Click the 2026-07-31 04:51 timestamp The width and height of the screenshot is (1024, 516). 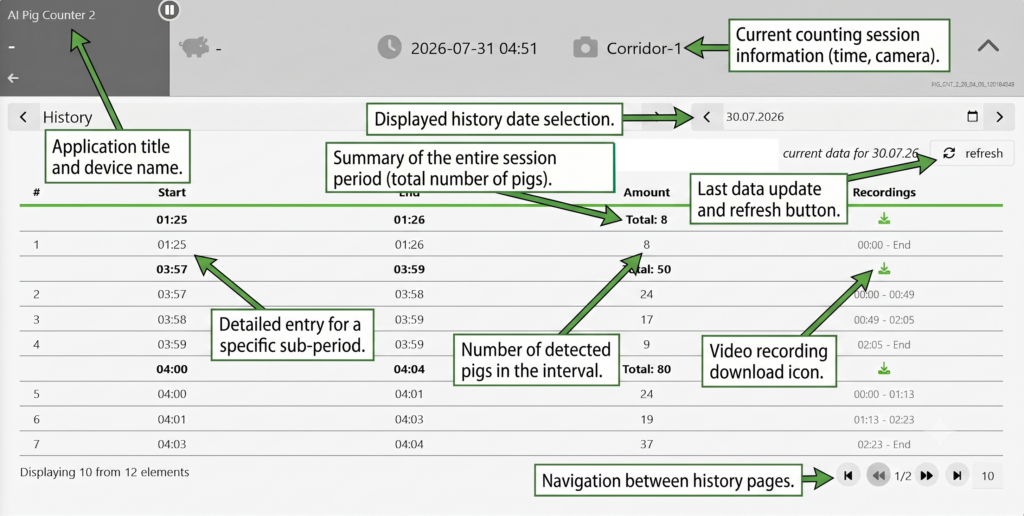pyautogui.click(x=474, y=48)
